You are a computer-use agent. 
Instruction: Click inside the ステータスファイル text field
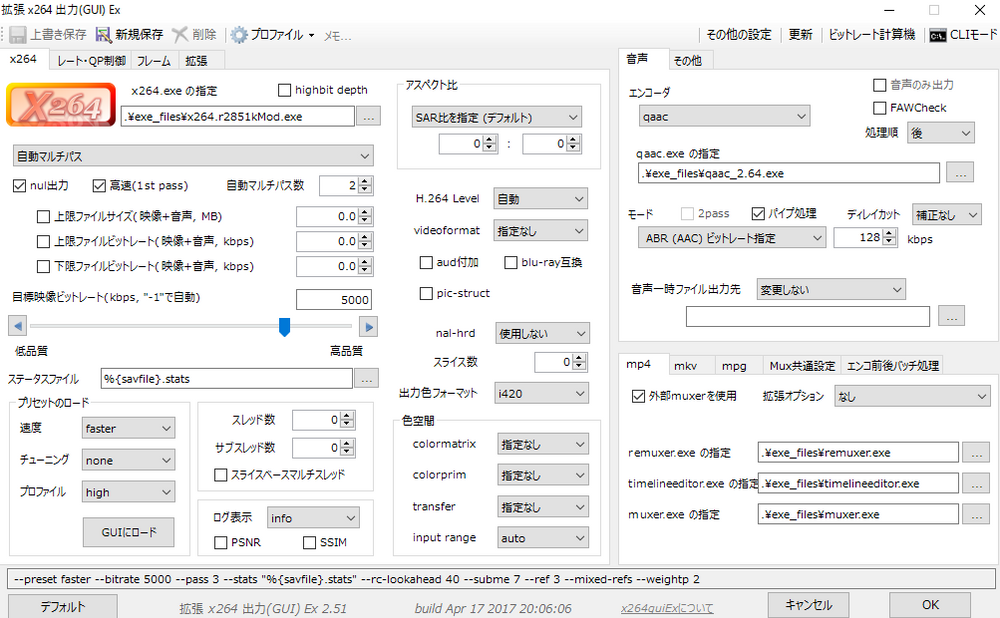point(225,379)
